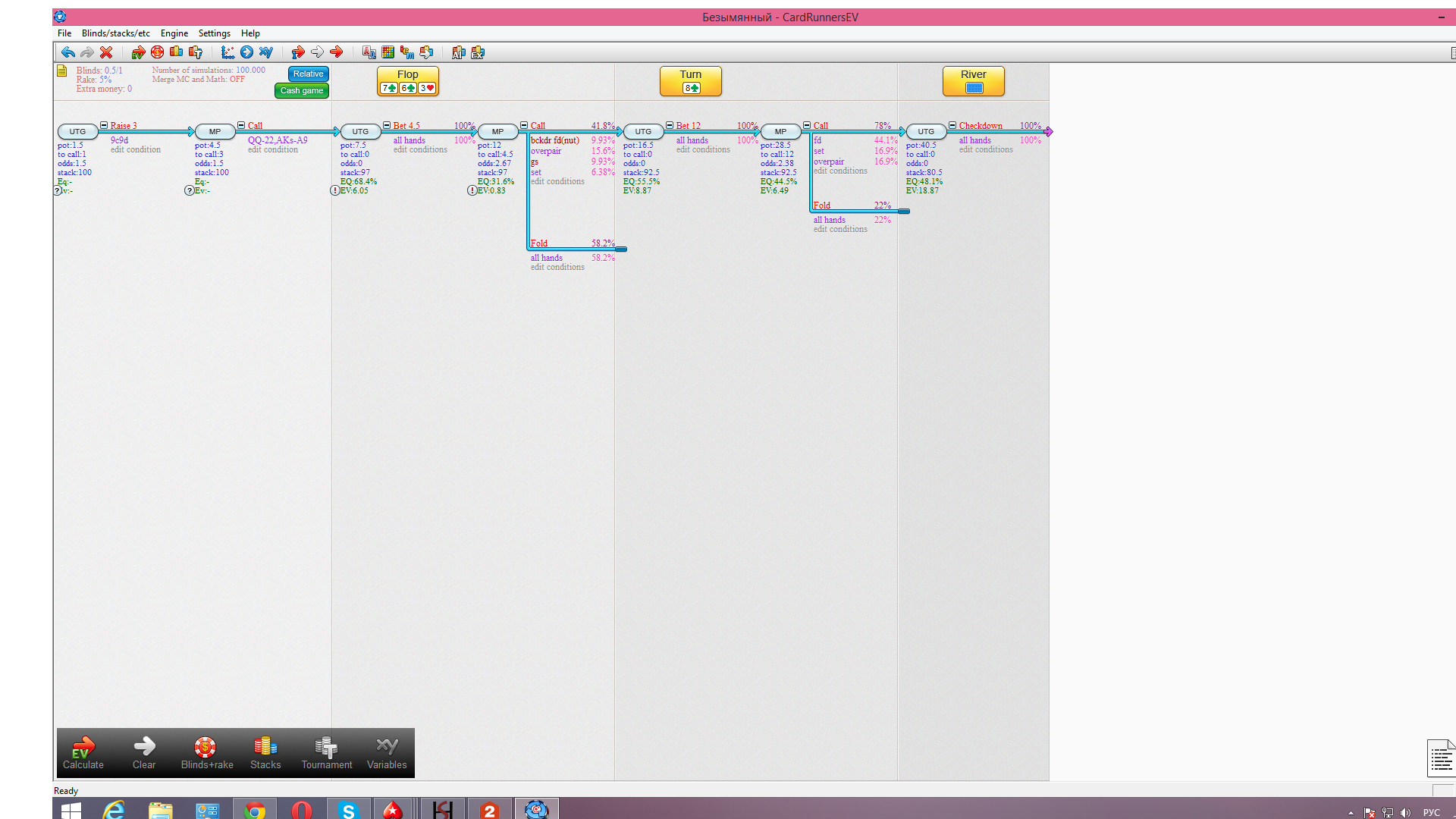The width and height of the screenshot is (1456, 819).
Task: Click edit condition under 9c9d
Action: tap(136, 149)
